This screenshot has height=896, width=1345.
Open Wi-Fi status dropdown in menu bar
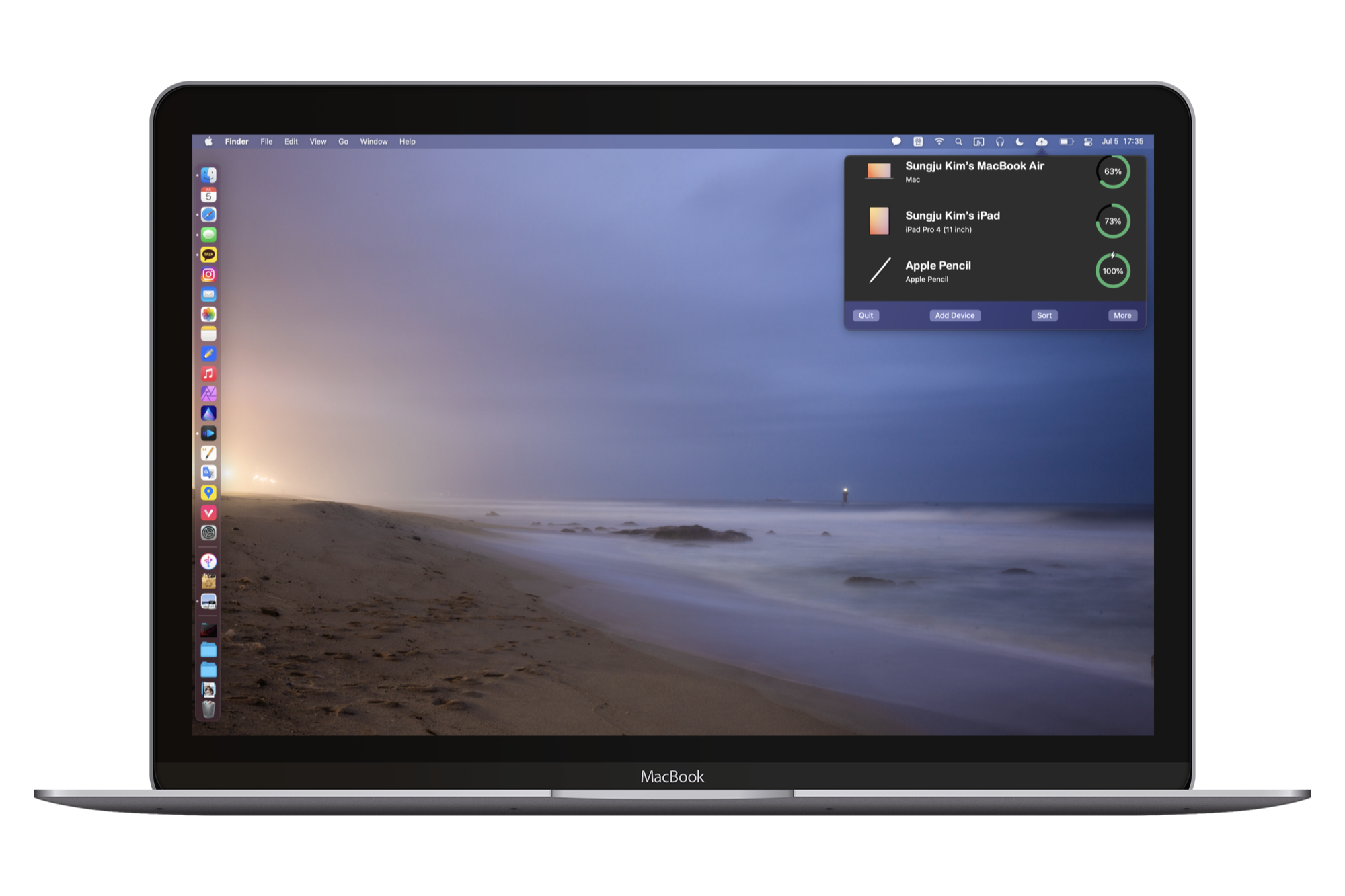click(939, 142)
